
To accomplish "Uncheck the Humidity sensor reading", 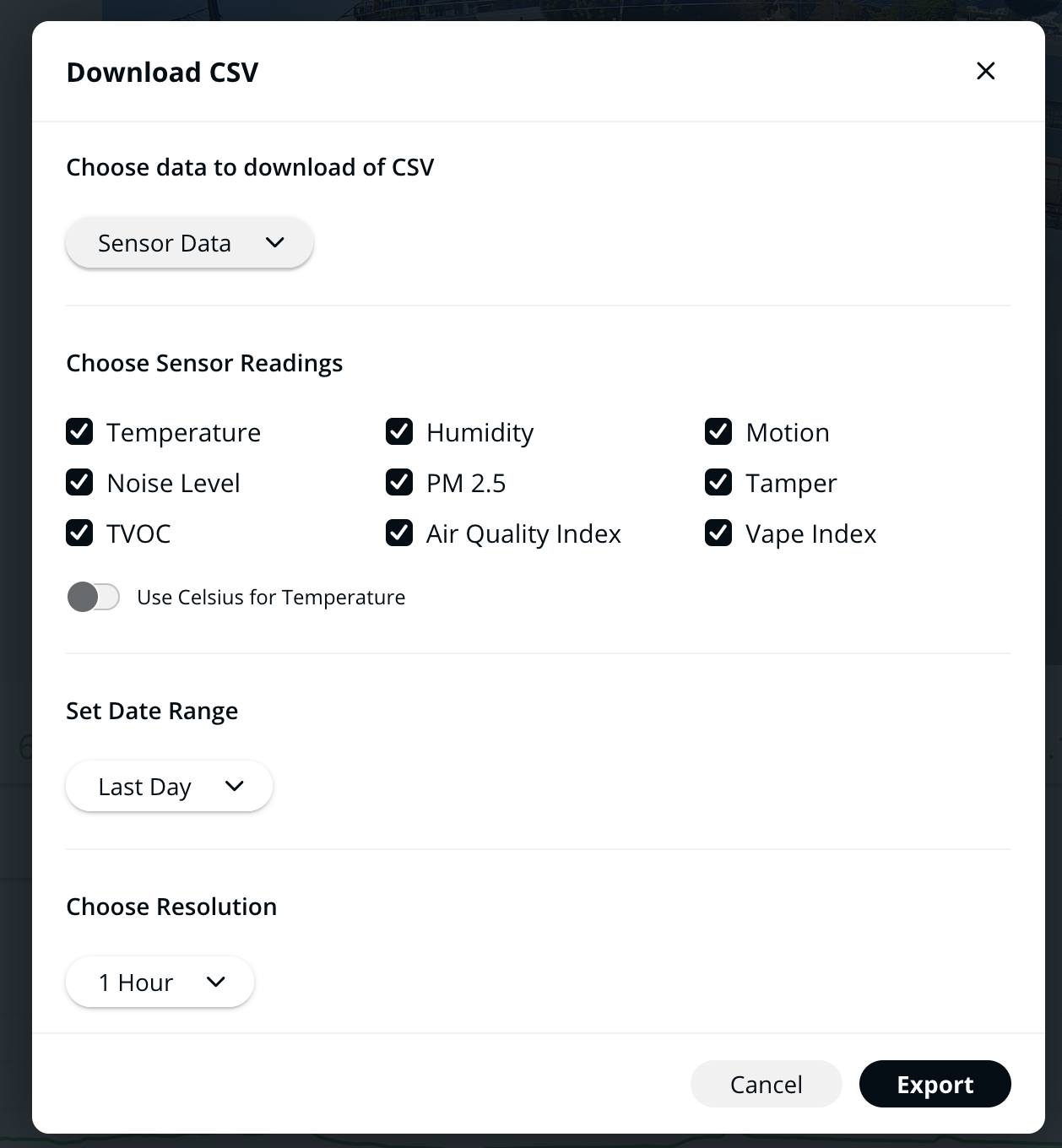I will point(399,431).
